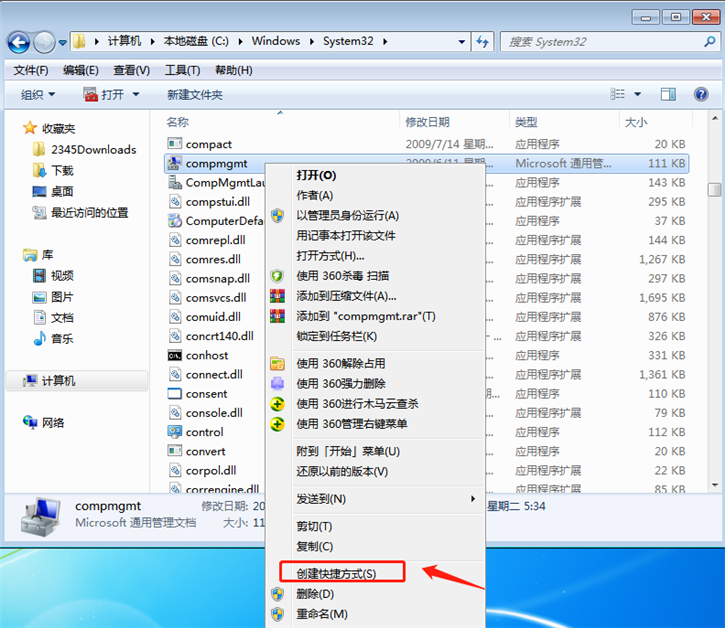Open the recent pages dropdown arrow
Viewport: 725px width, 628px height.
62,43
